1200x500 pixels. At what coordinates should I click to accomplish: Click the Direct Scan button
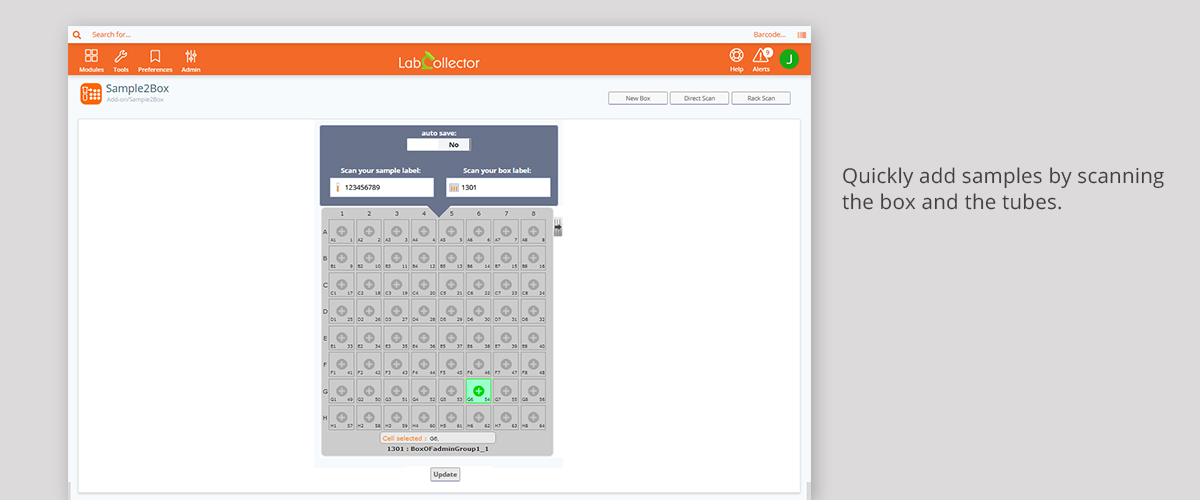699,98
